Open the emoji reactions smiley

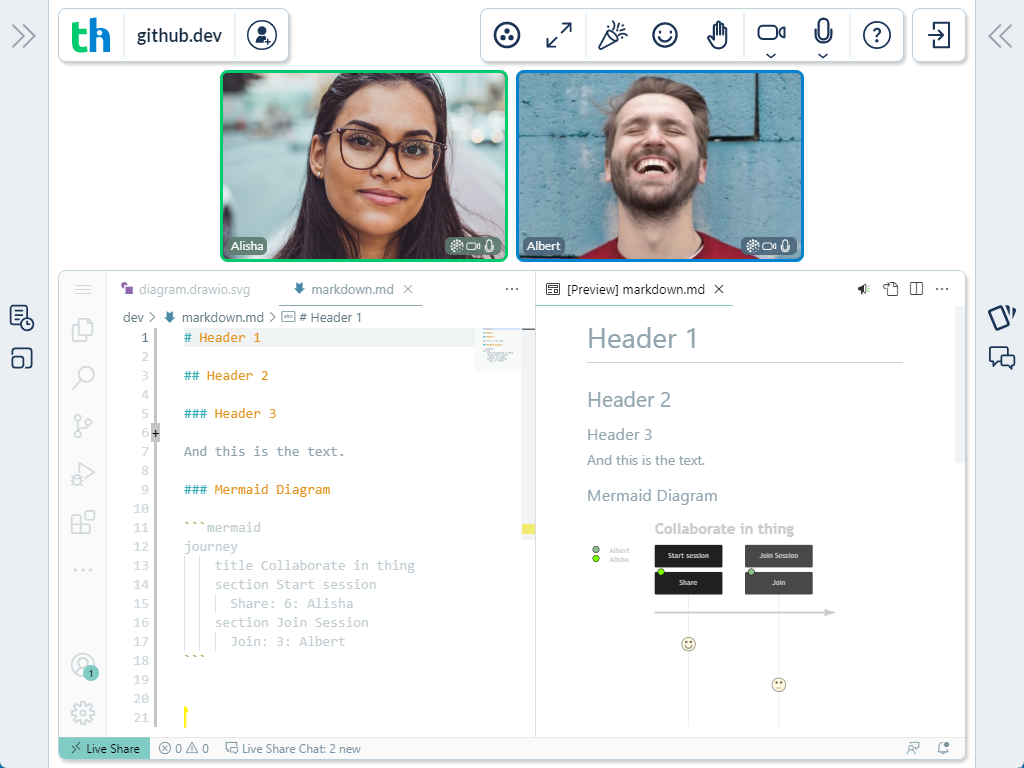(665, 35)
